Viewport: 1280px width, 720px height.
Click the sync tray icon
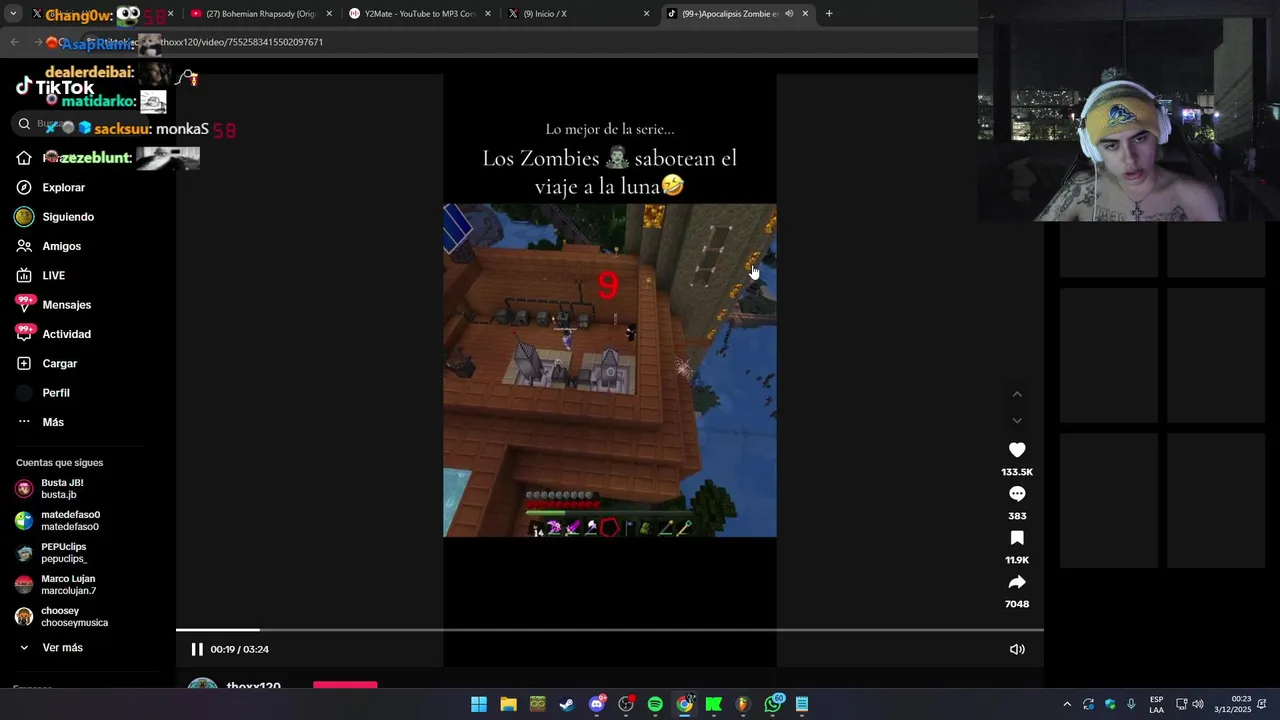pyautogui.click(x=1089, y=704)
